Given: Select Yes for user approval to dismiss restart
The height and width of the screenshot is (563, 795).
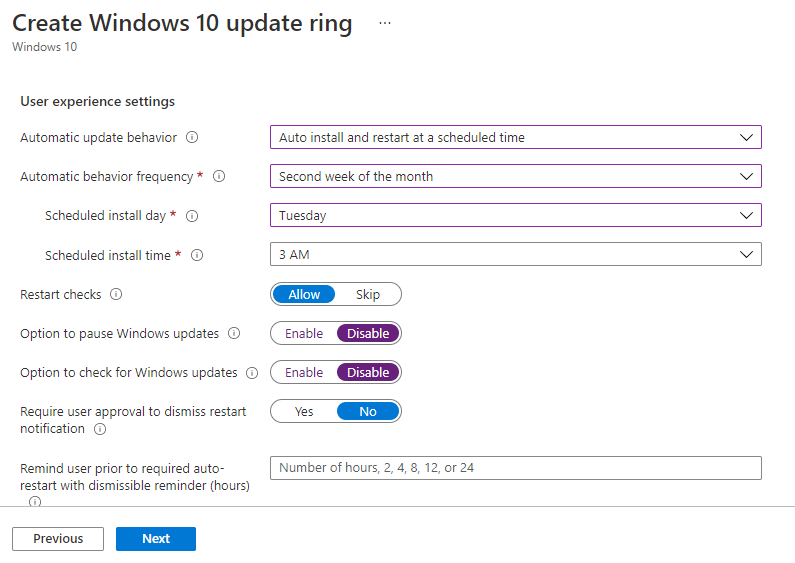Looking at the screenshot, I should pos(304,411).
